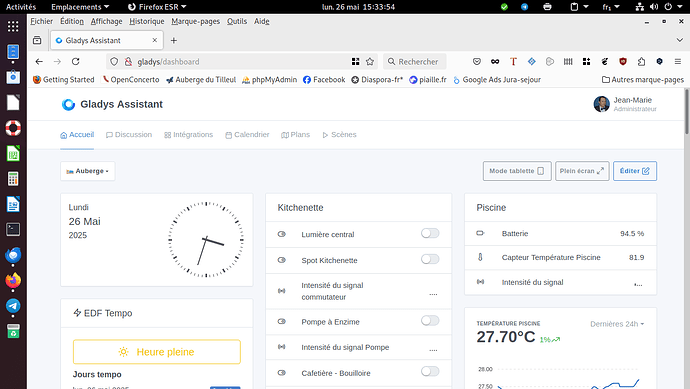Open the Firefox ESR app menu in the top bar
The image size is (690, 389).
coord(157,7)
